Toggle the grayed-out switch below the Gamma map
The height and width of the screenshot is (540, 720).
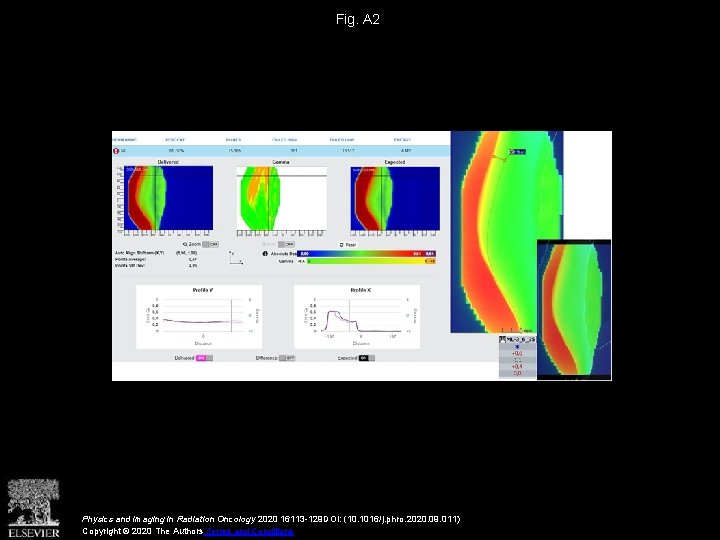coord(286,244)
